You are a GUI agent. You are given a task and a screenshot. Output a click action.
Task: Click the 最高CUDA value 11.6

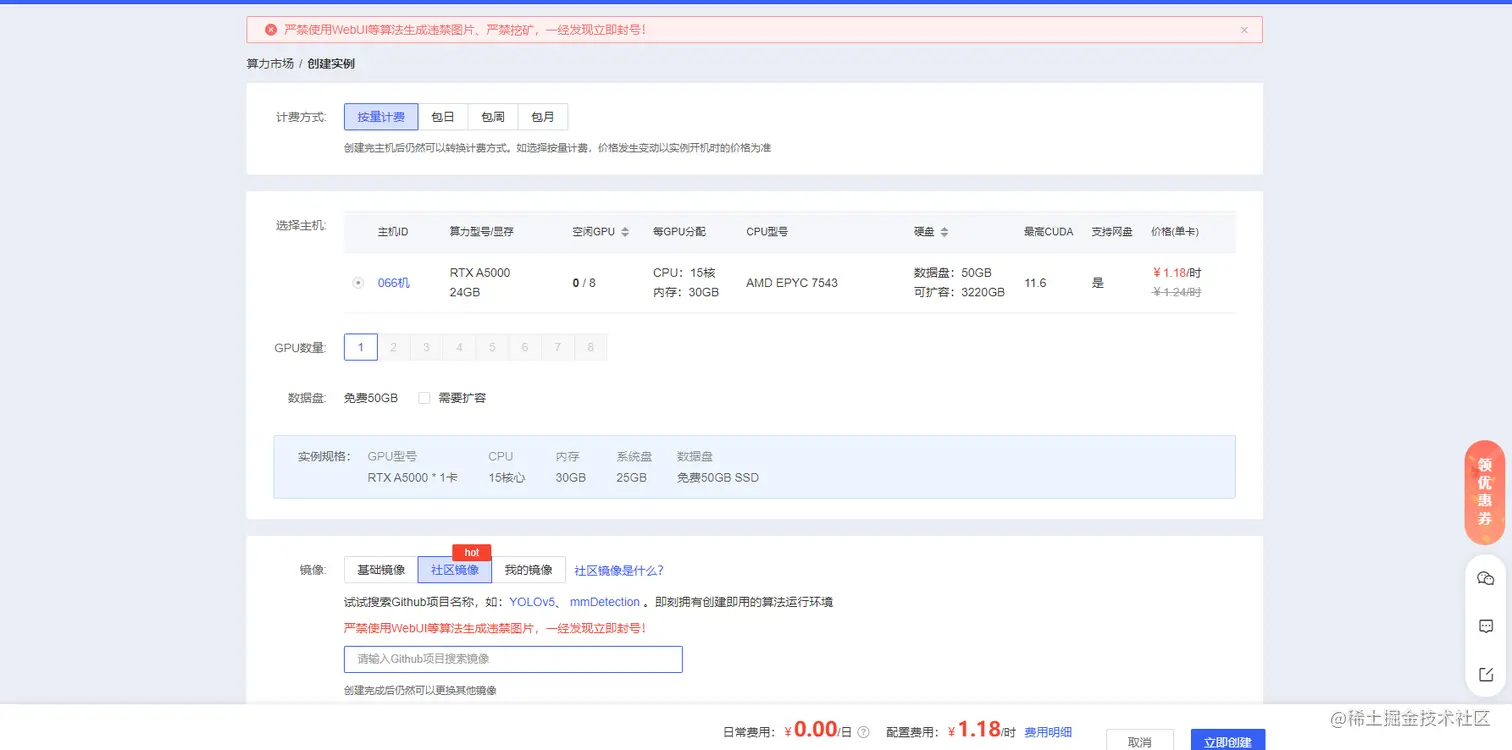pos(1036,283)
